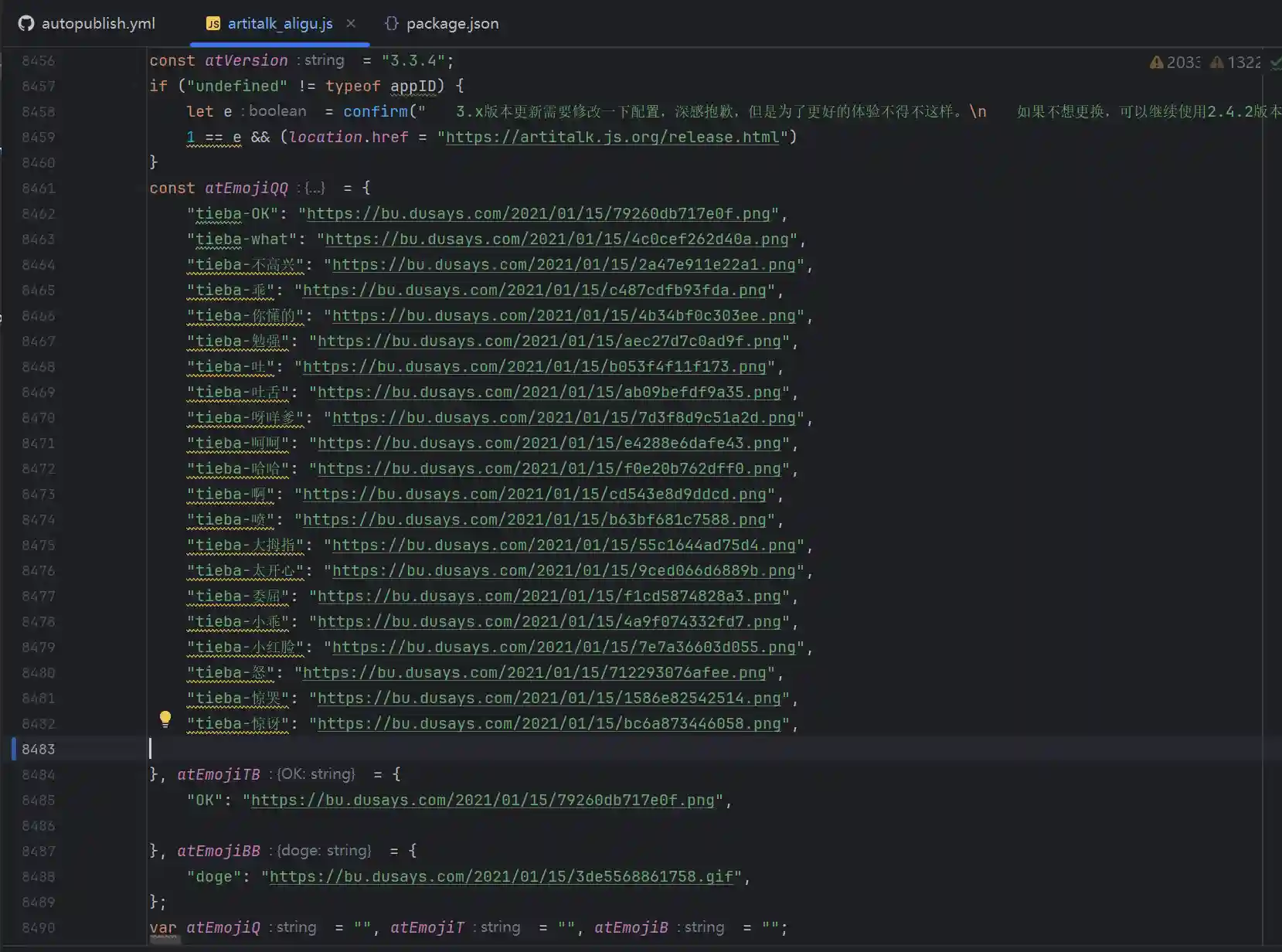This screenshot has width=1282, height=952.
Task: Open the doge gif URL ending 3de5568861758.gif
Action: [501, 877]
